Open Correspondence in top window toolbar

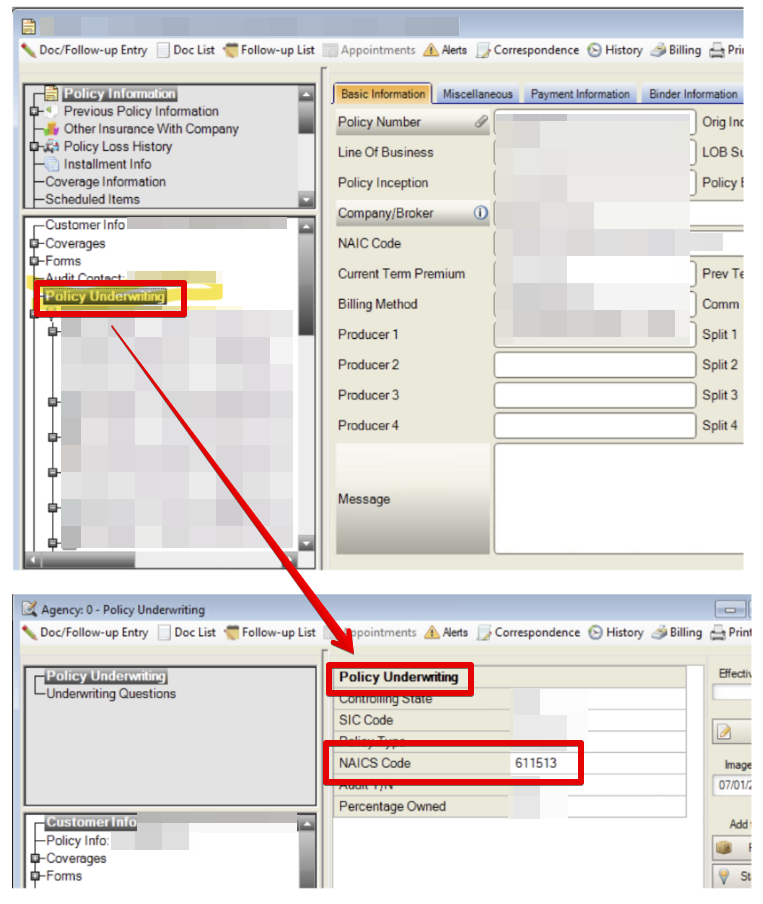pyautogui.click(x=527, y=50)
